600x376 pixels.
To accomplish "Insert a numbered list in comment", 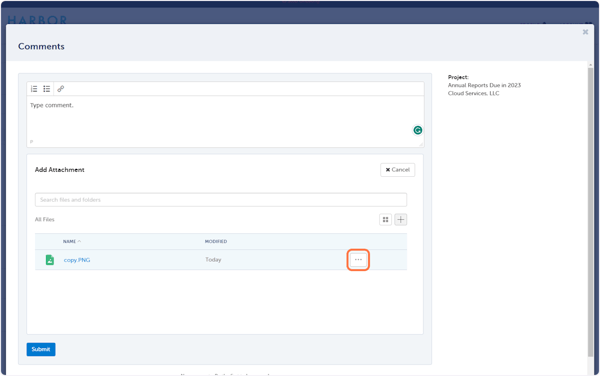I will (34, 89).
